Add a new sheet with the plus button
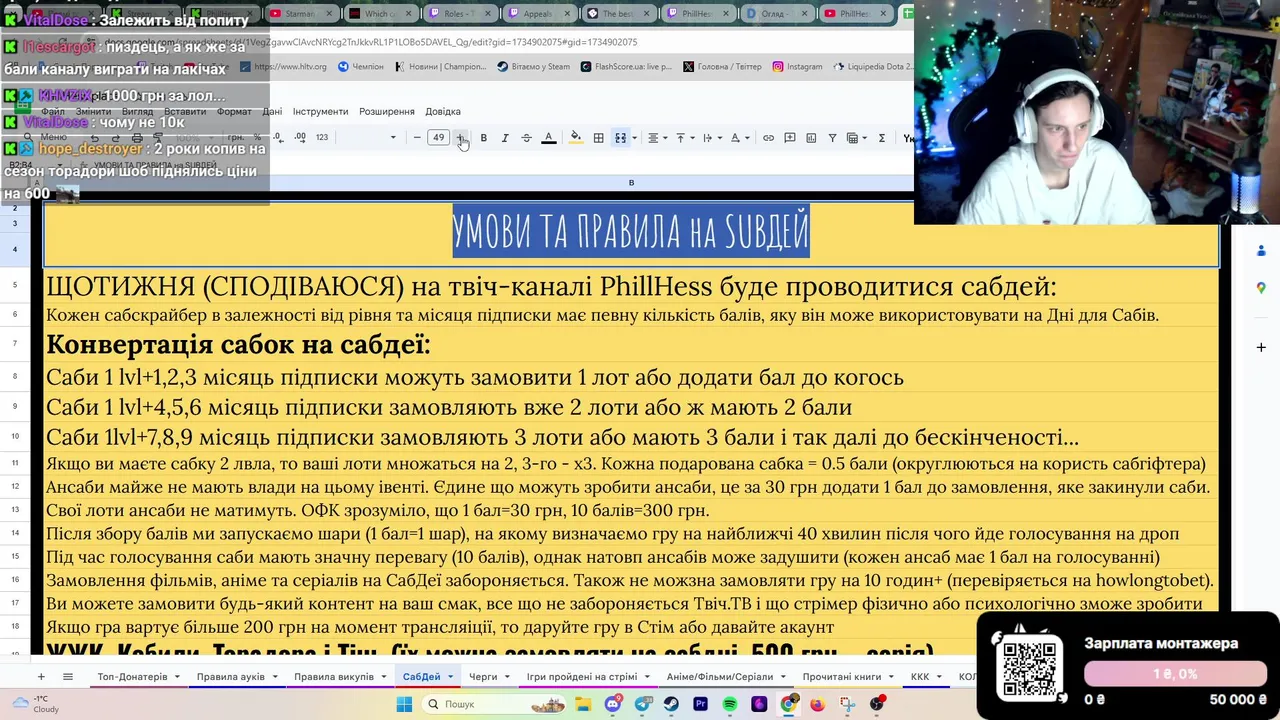The height and width of the screenshot is (720, 1280). 41,677
